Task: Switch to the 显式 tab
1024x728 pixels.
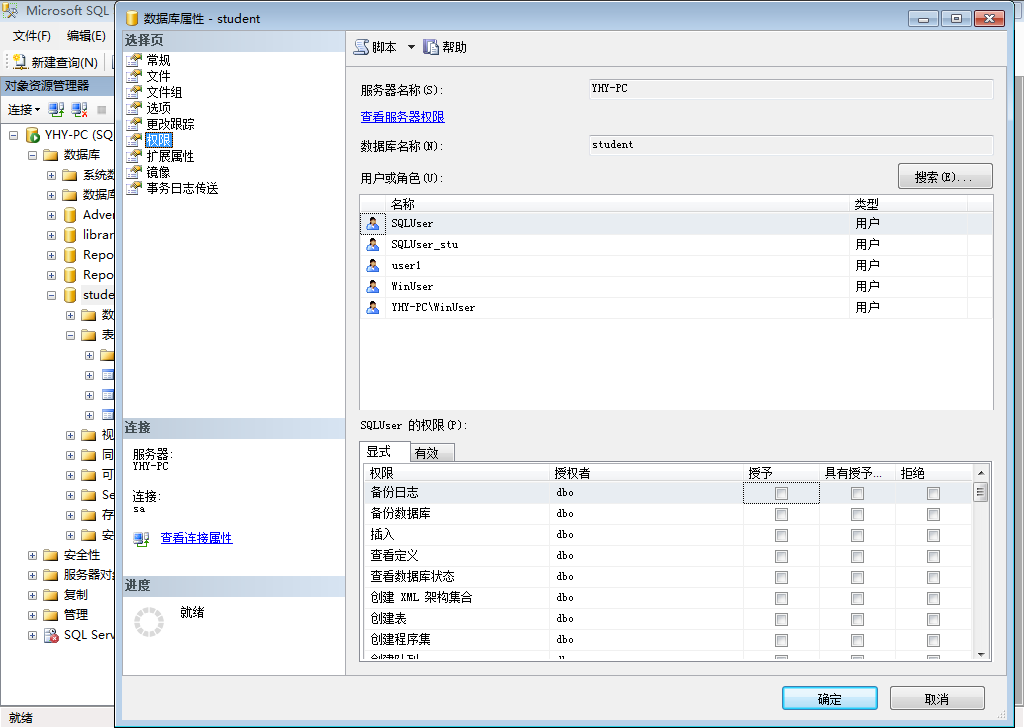Action: click(x=385, y=452)
